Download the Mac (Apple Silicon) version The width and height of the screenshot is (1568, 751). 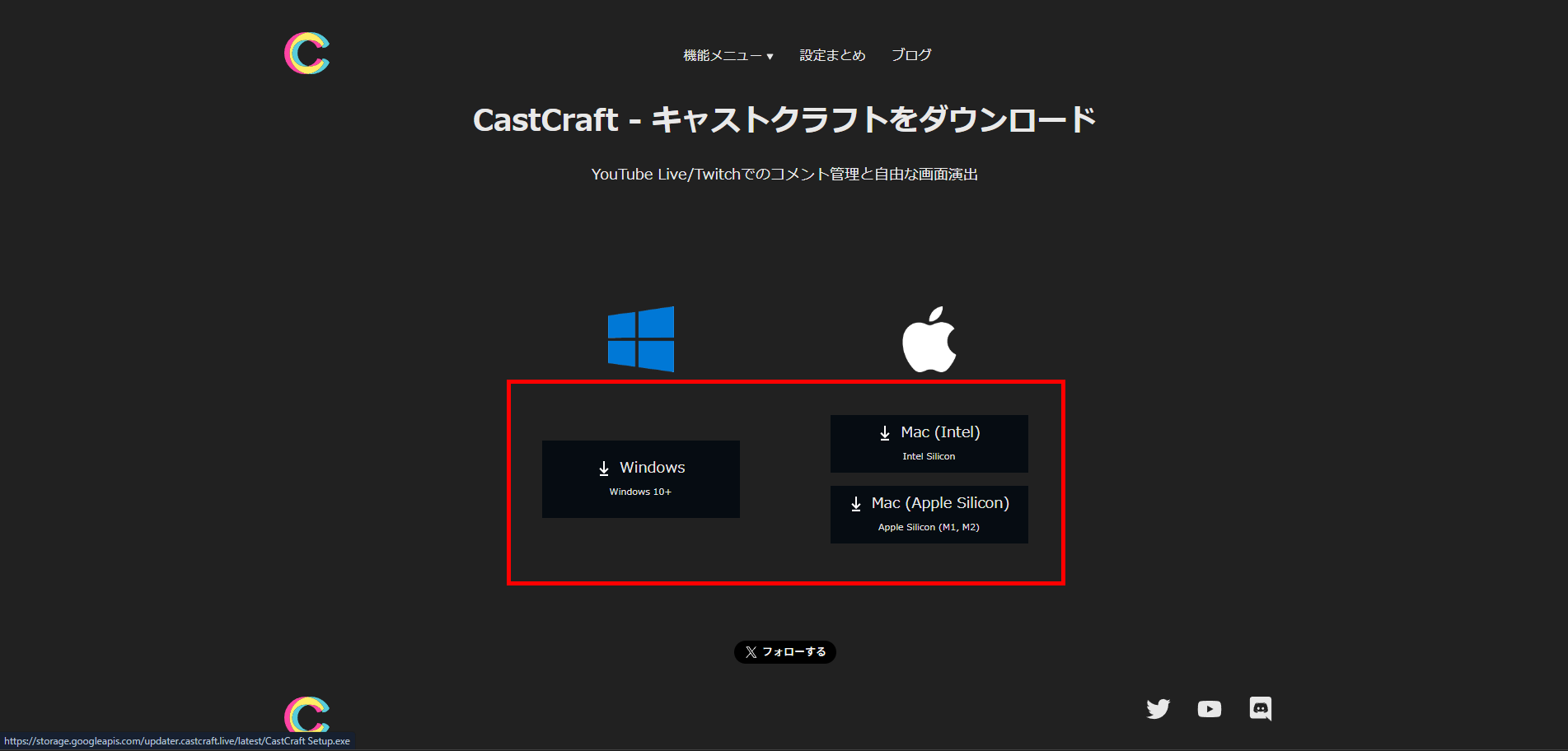(929, 515)
